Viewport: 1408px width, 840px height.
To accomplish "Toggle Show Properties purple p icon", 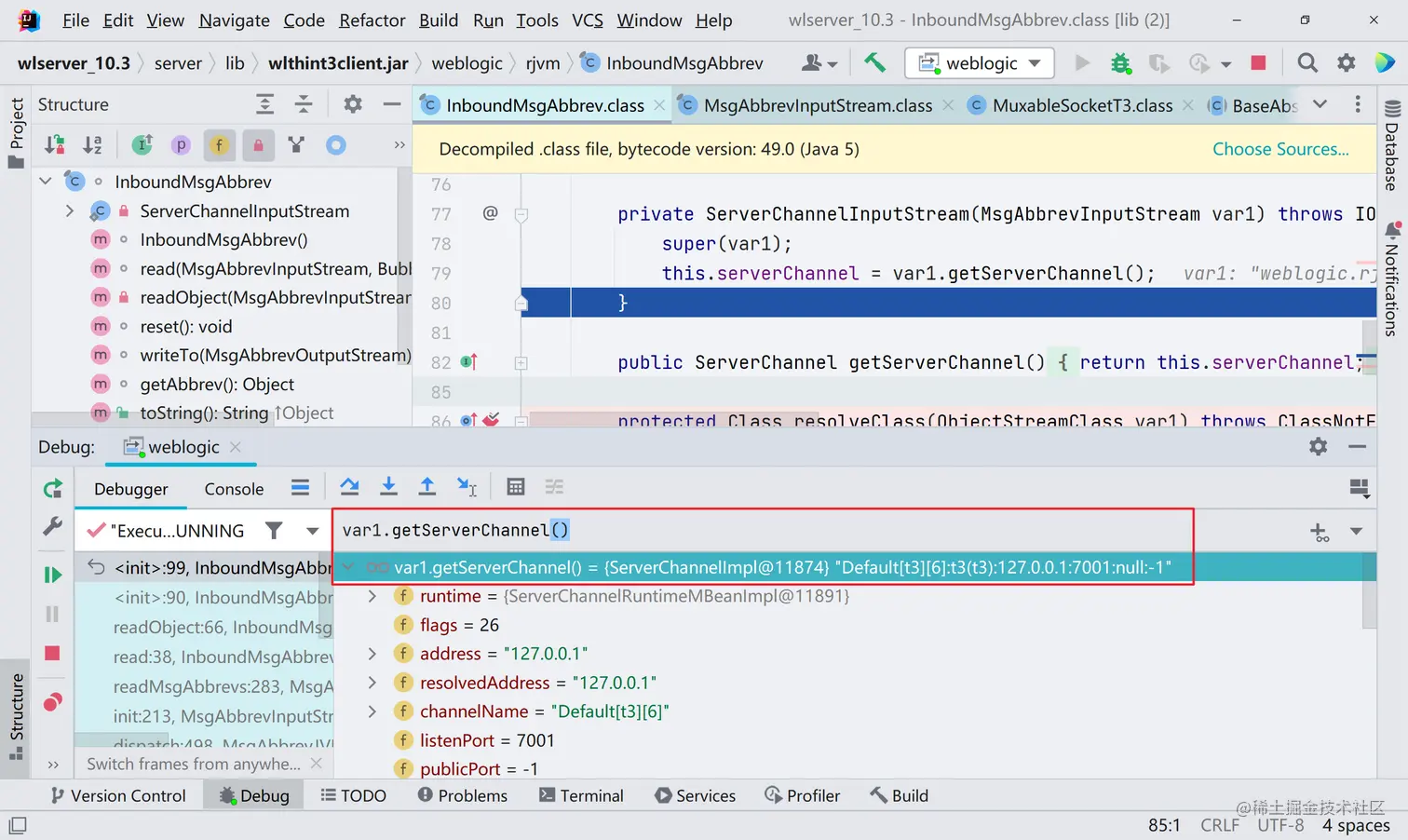I will click(181, 144).
